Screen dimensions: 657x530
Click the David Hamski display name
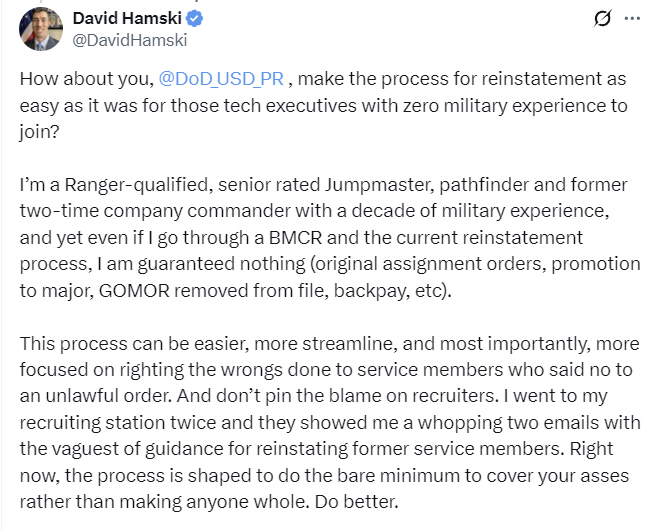pyautogui.click(x=127, y=18)
